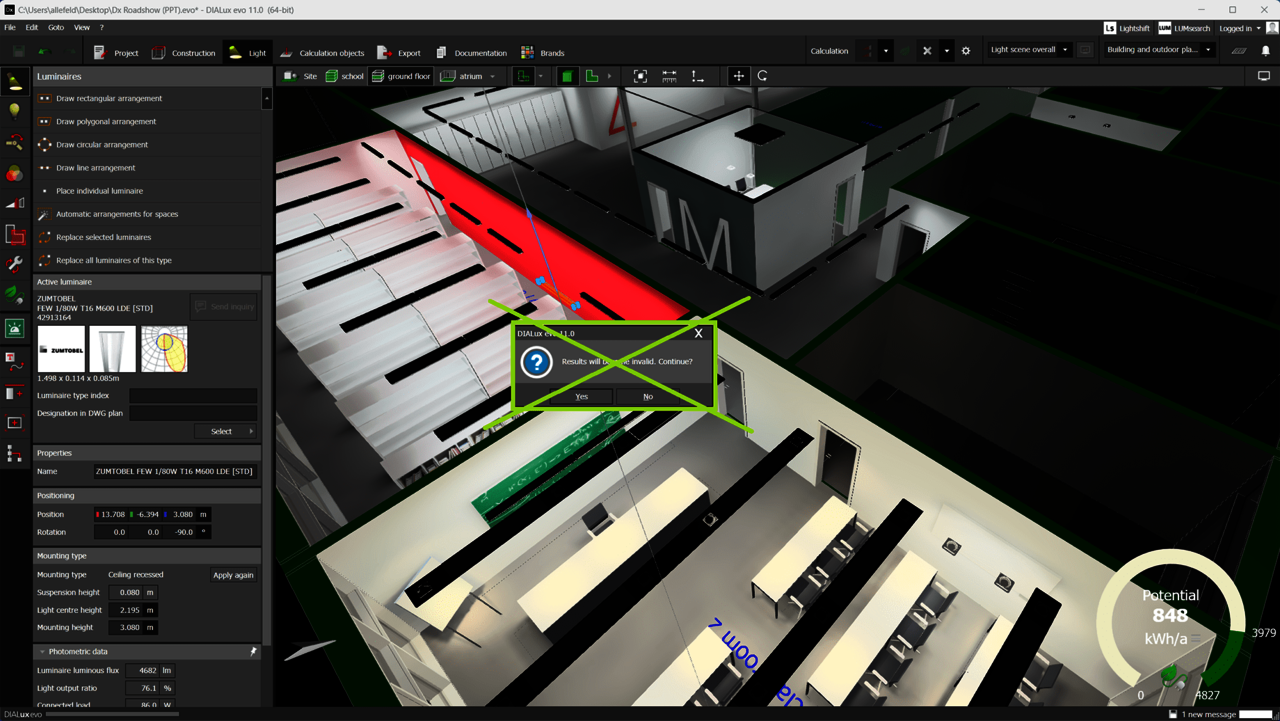
Task: Click the rotate view icon
Action: coord(763,76)
